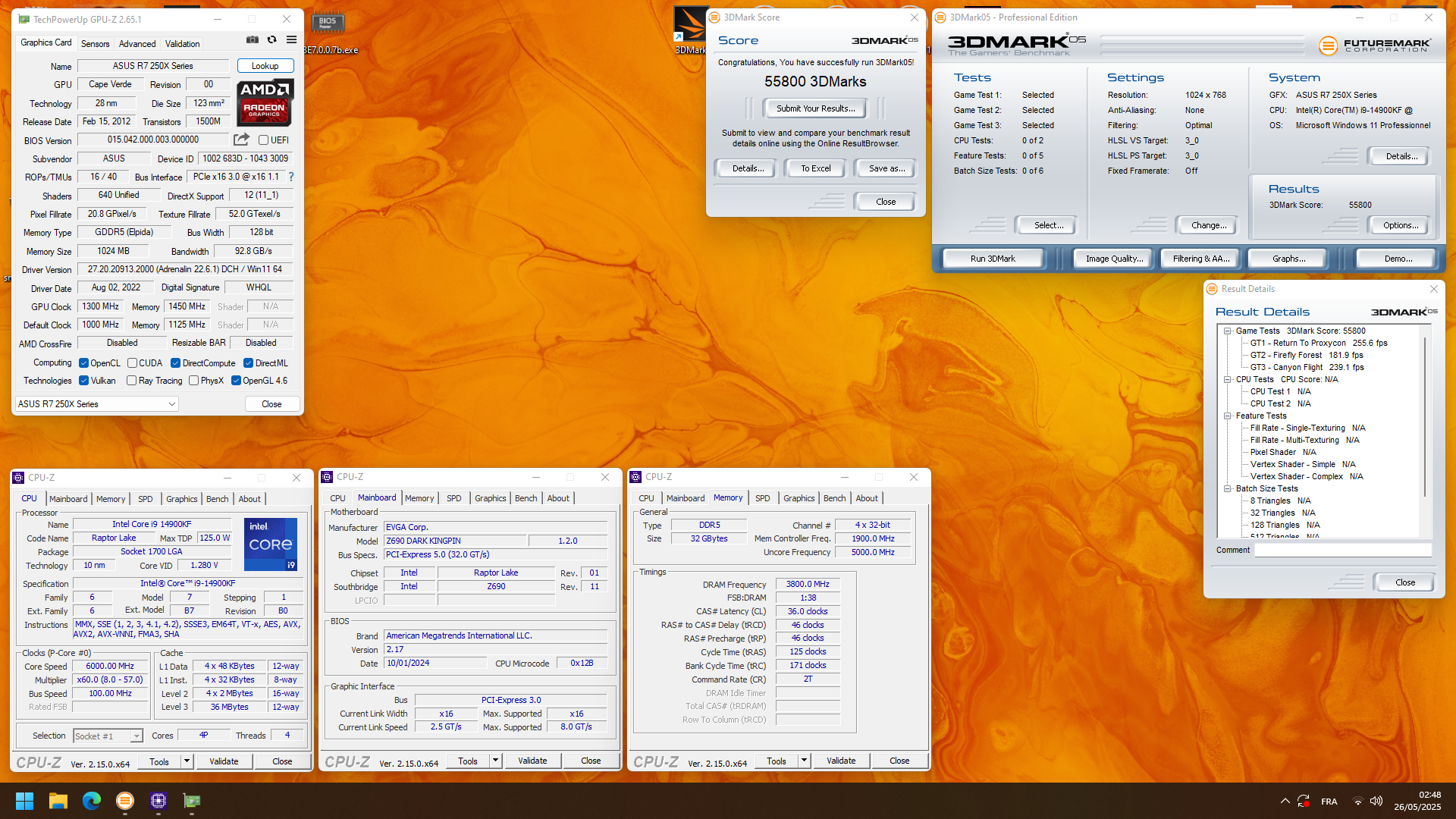Toggle the UEFI checkbox
This screenshot has width=1456, height=819.
263,140
